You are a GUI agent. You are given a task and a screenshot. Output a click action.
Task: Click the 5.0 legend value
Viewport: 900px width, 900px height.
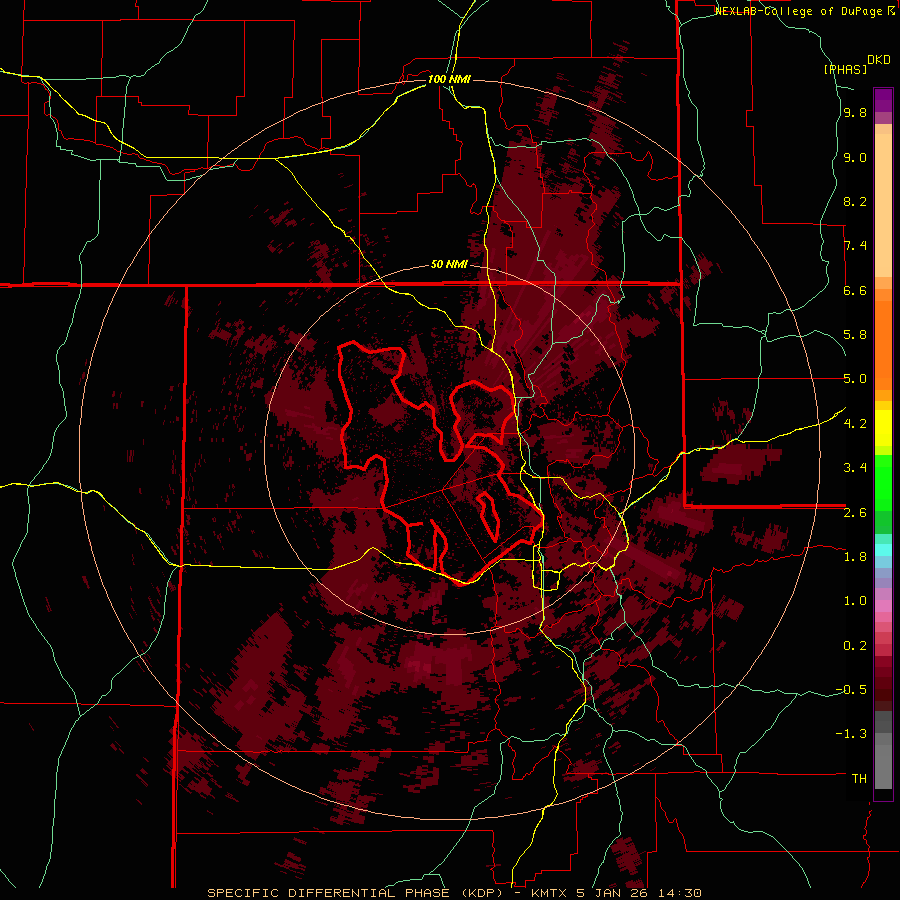pos(855,379)
